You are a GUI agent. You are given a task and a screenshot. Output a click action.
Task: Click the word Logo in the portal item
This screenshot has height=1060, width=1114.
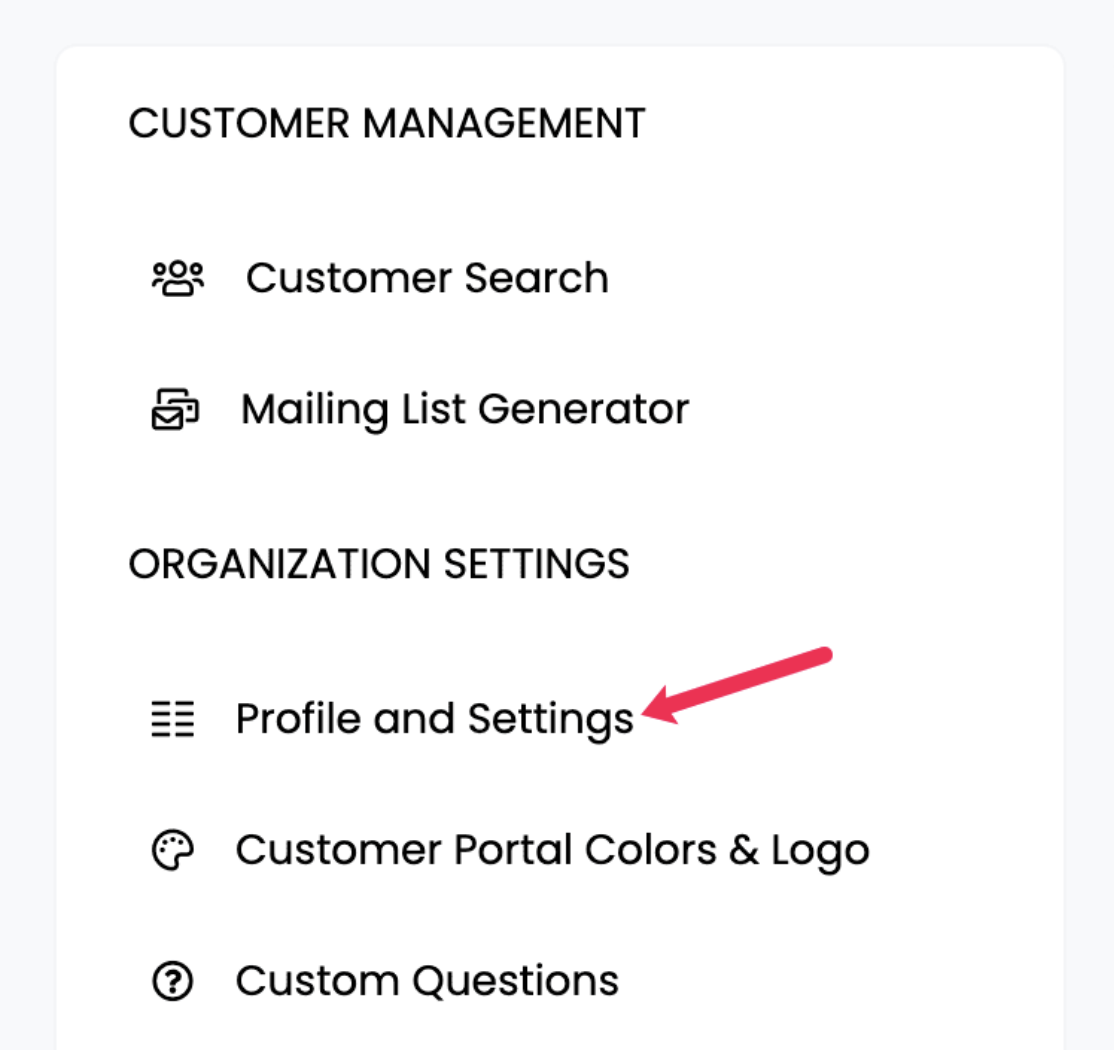tap(820, 852)
